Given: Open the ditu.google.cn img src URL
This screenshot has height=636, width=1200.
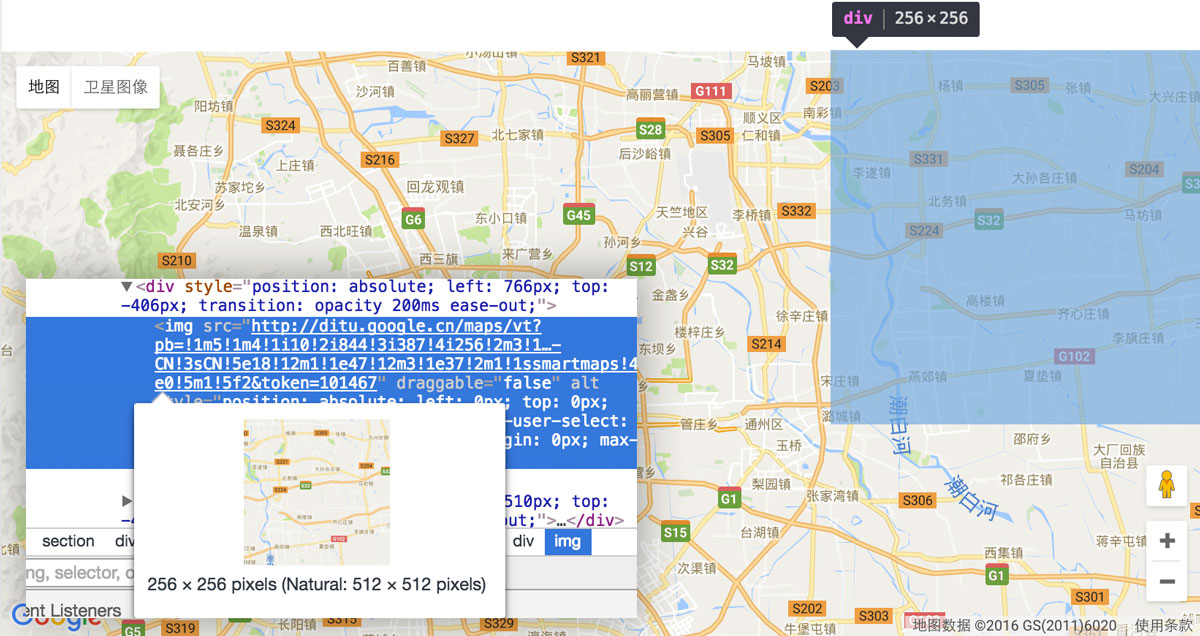Looking at the screenshot, I should 395,354.
